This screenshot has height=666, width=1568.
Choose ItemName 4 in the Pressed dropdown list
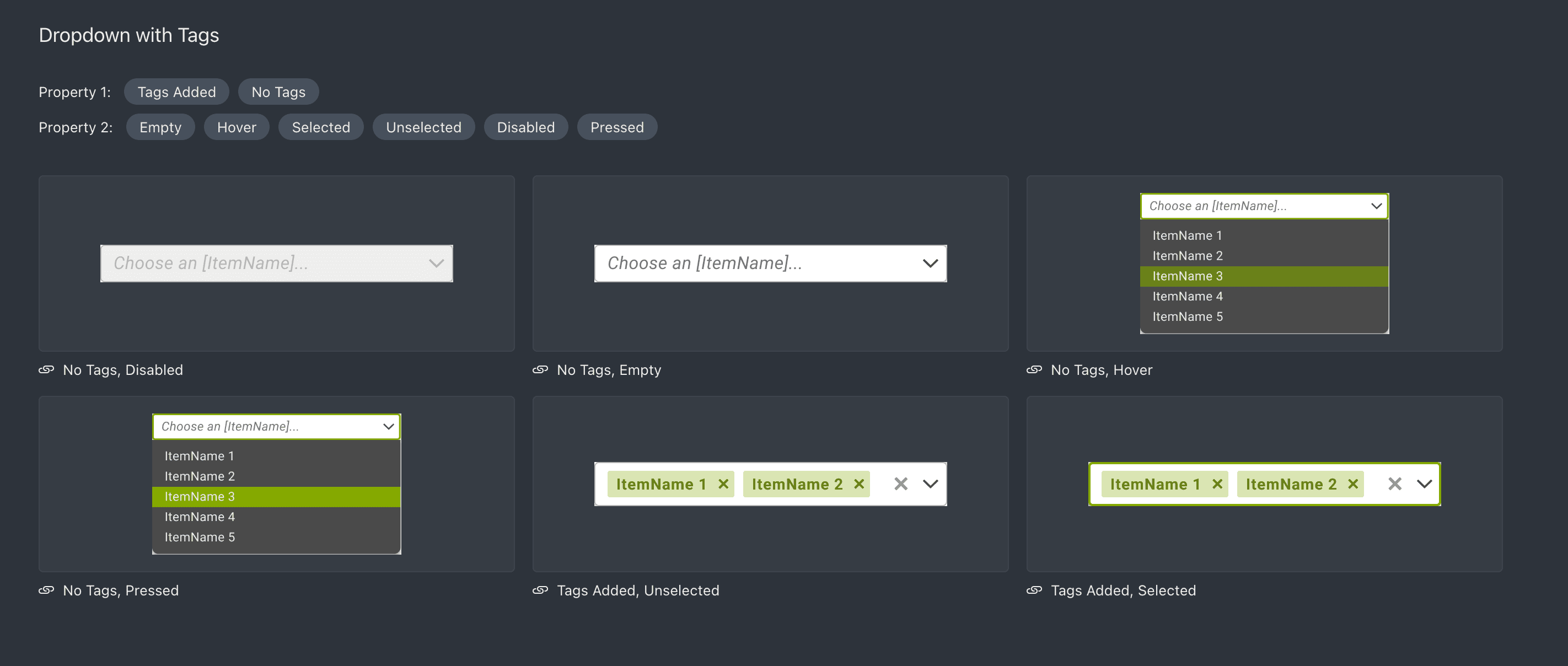click(x=276, y=518)
